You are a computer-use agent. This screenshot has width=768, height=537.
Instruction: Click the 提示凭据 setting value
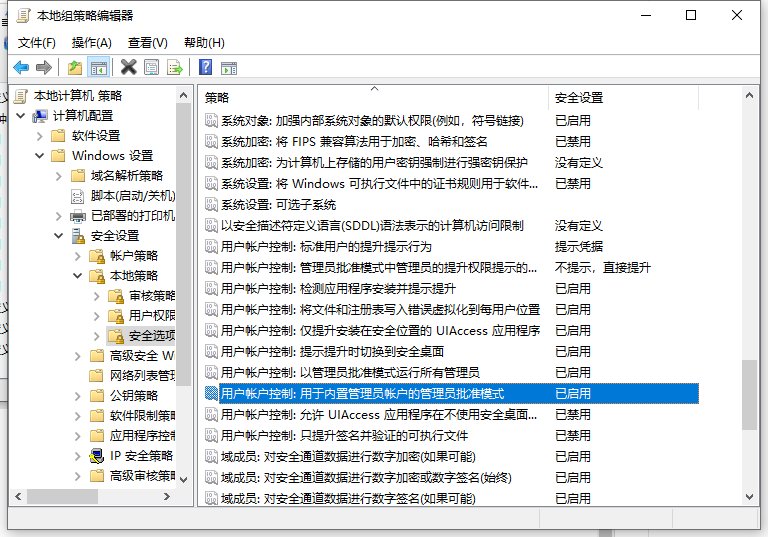578,246
